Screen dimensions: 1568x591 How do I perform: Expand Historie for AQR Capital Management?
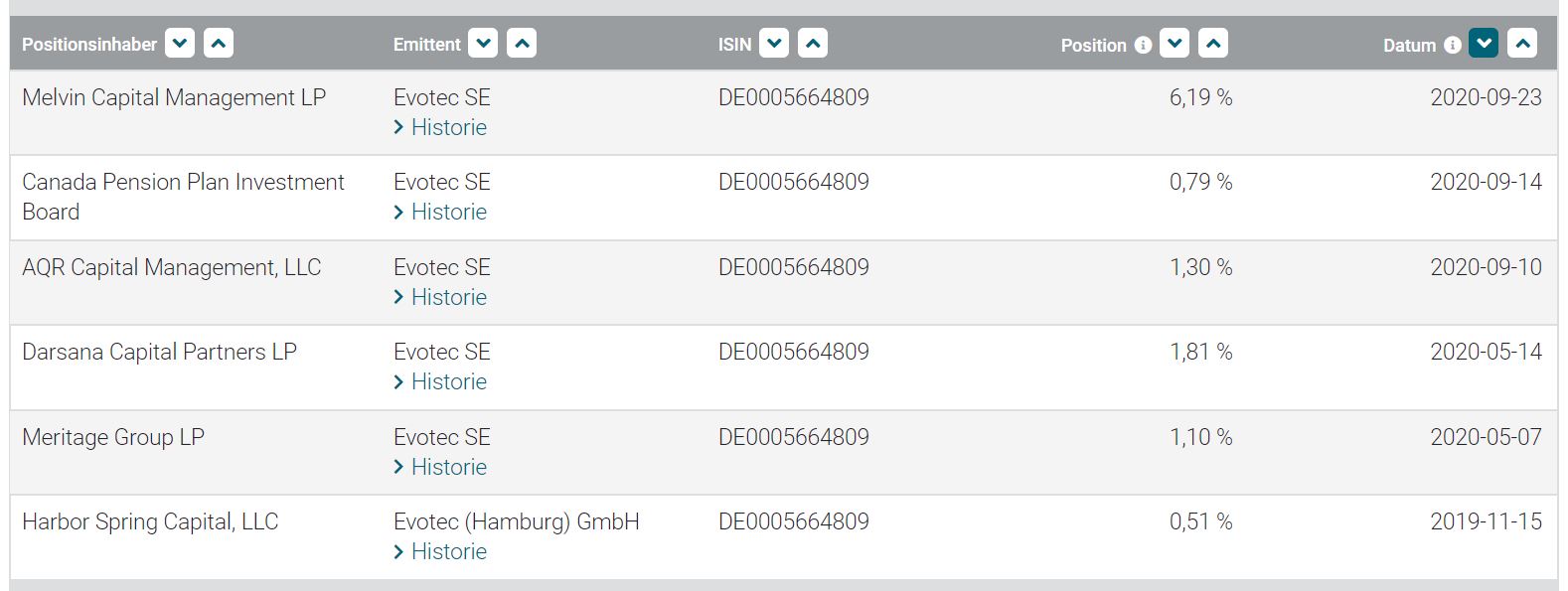coord(448,297)
